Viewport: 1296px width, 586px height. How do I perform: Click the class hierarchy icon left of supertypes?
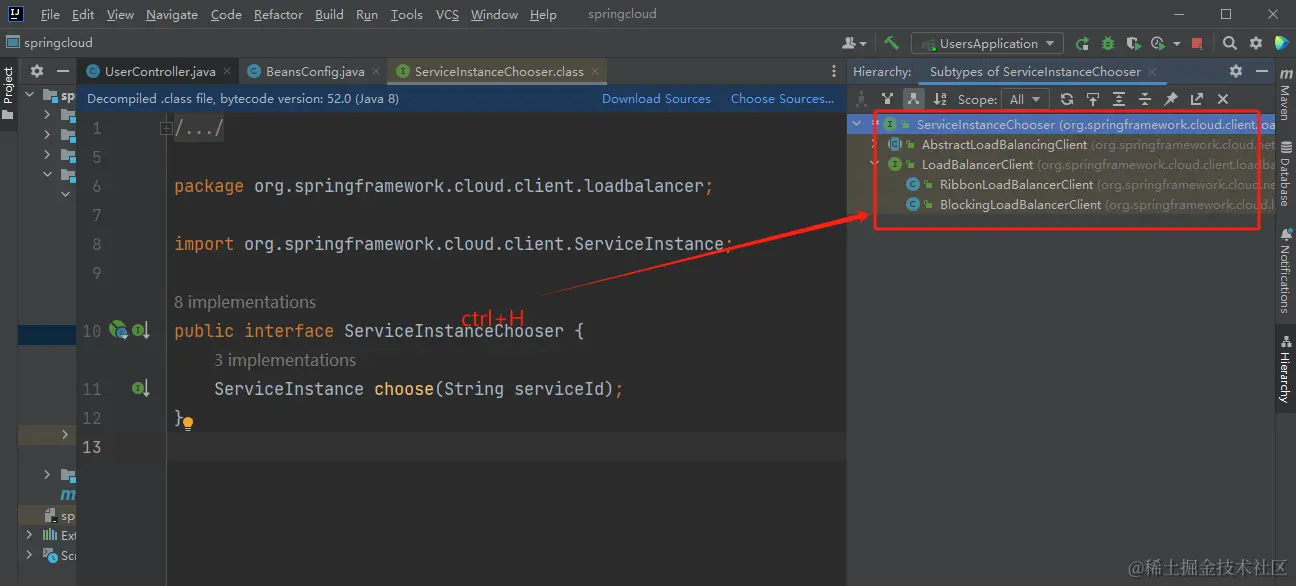[x=861, y=99]
